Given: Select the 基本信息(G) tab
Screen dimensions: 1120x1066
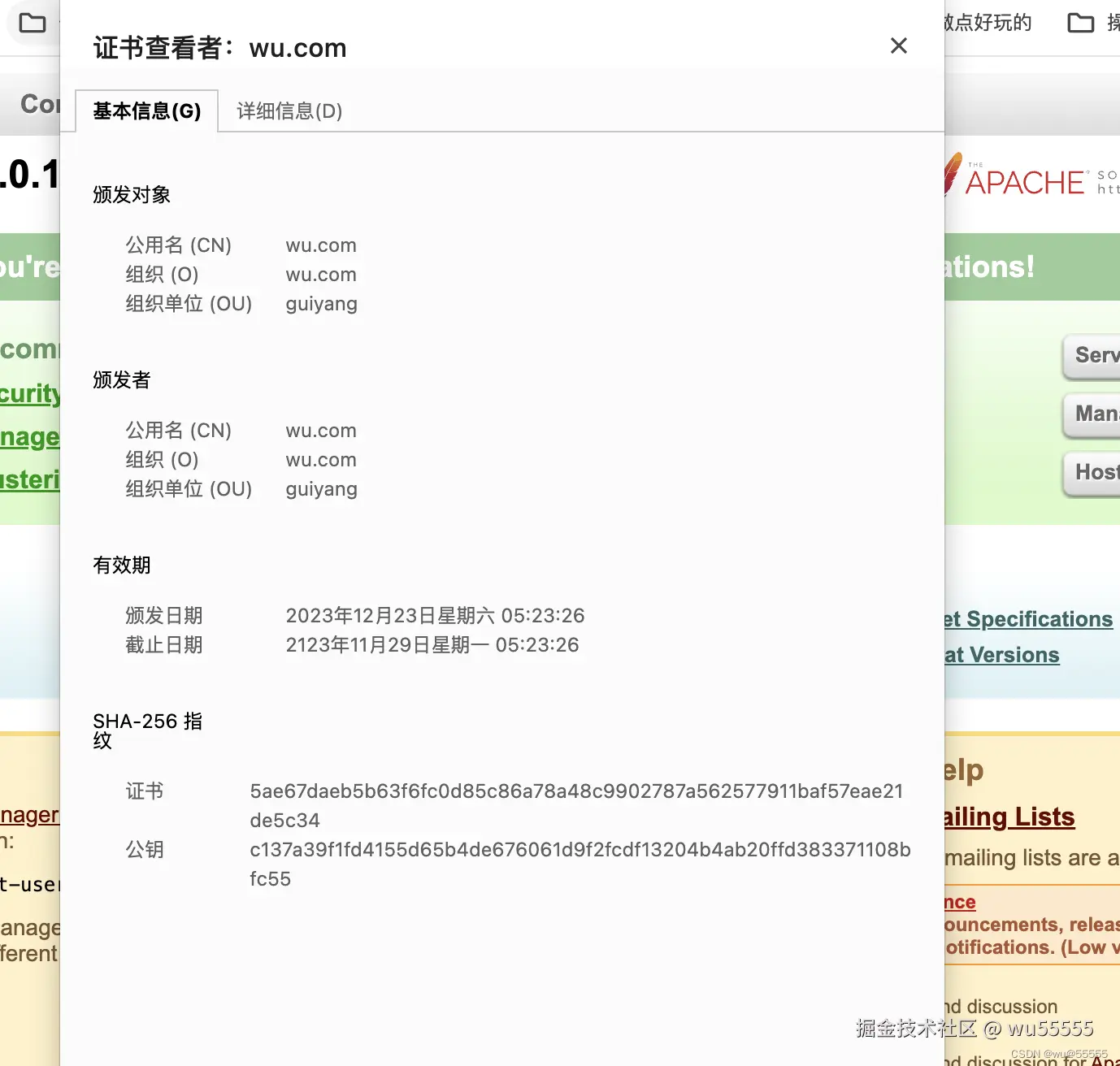Looking at the screenshot, I should pos(147,111).
